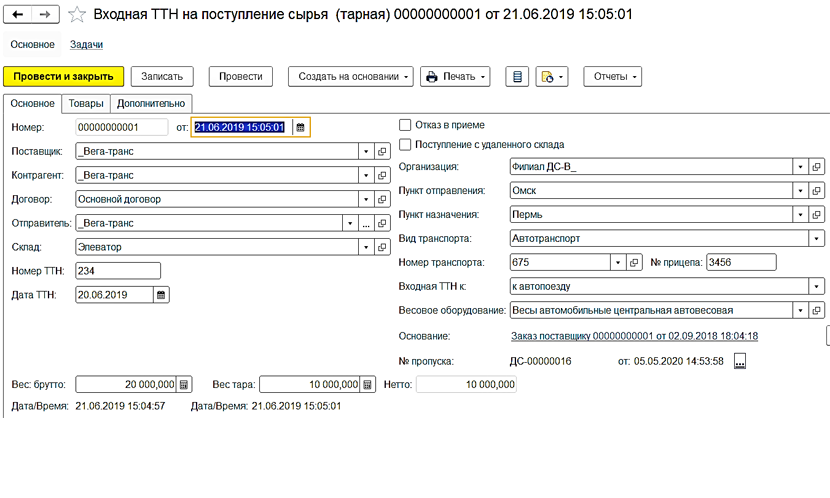Click Провести и закрыть button

(64, 77)
